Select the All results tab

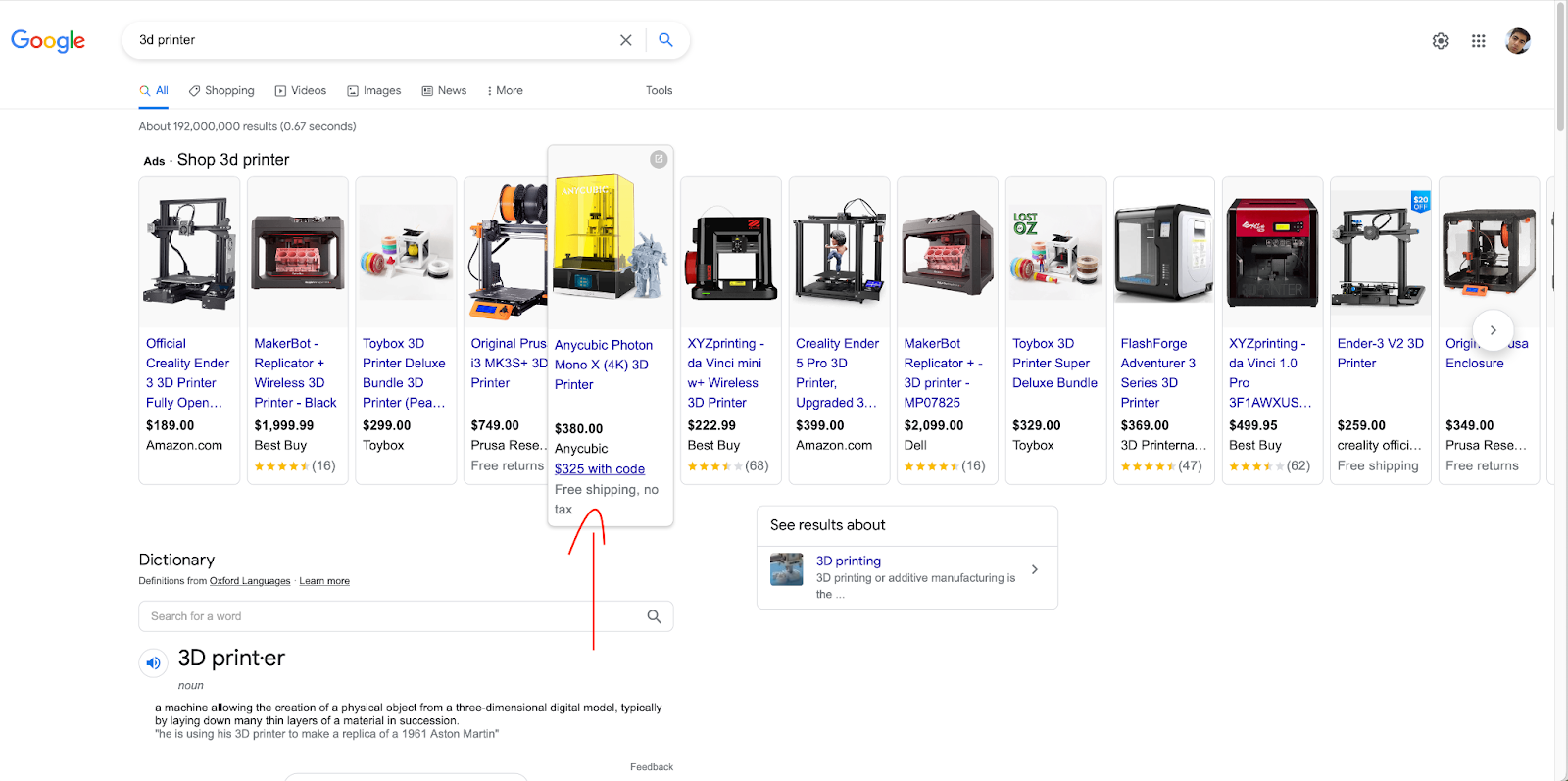coord(154,90)
